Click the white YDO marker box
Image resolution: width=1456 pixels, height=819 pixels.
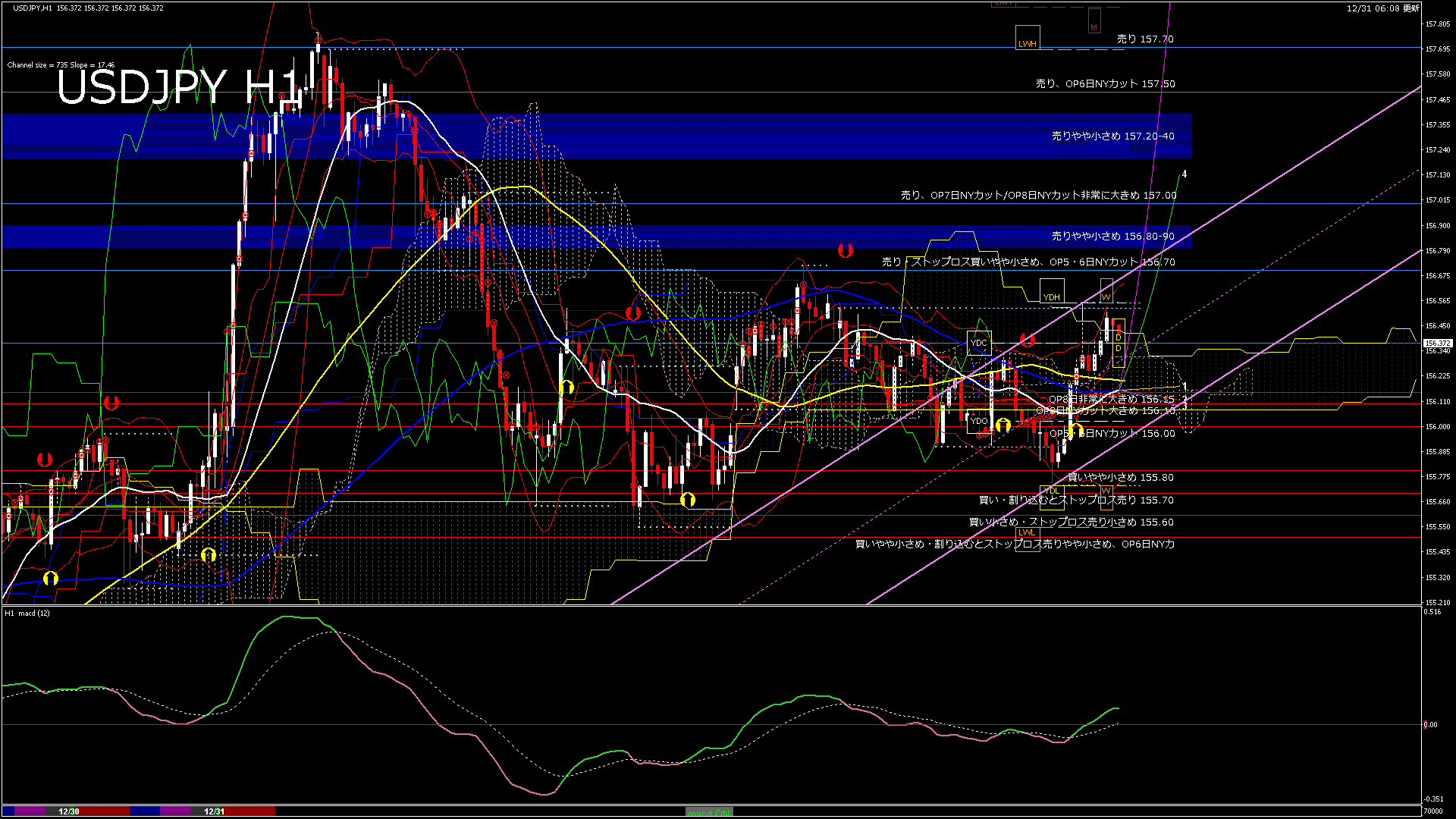coord(979,421)
